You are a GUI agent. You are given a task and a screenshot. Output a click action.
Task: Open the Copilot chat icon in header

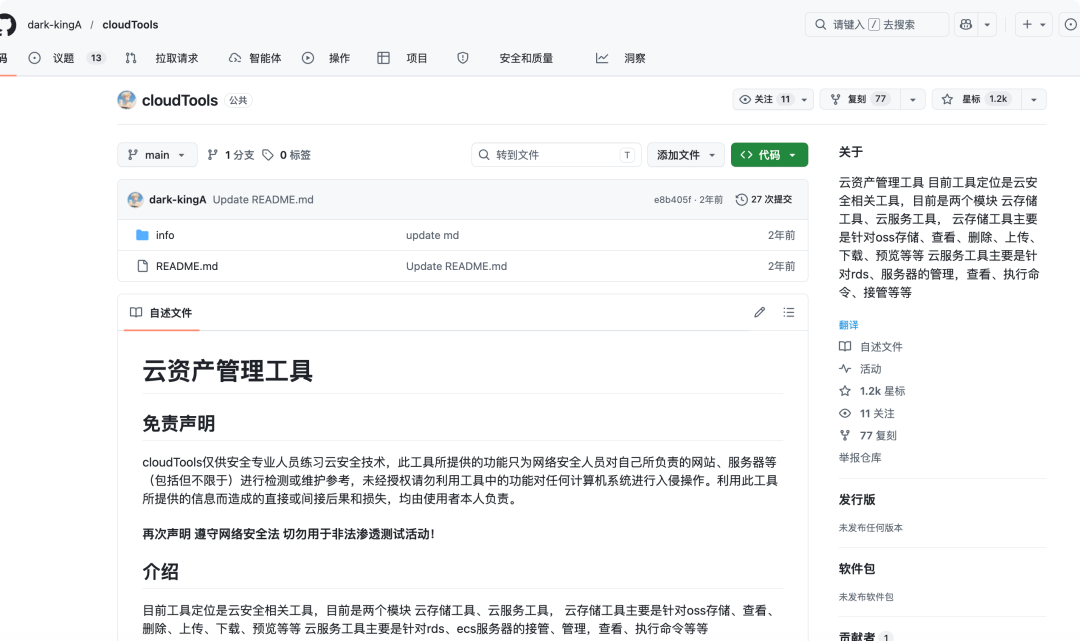[966, 25]
